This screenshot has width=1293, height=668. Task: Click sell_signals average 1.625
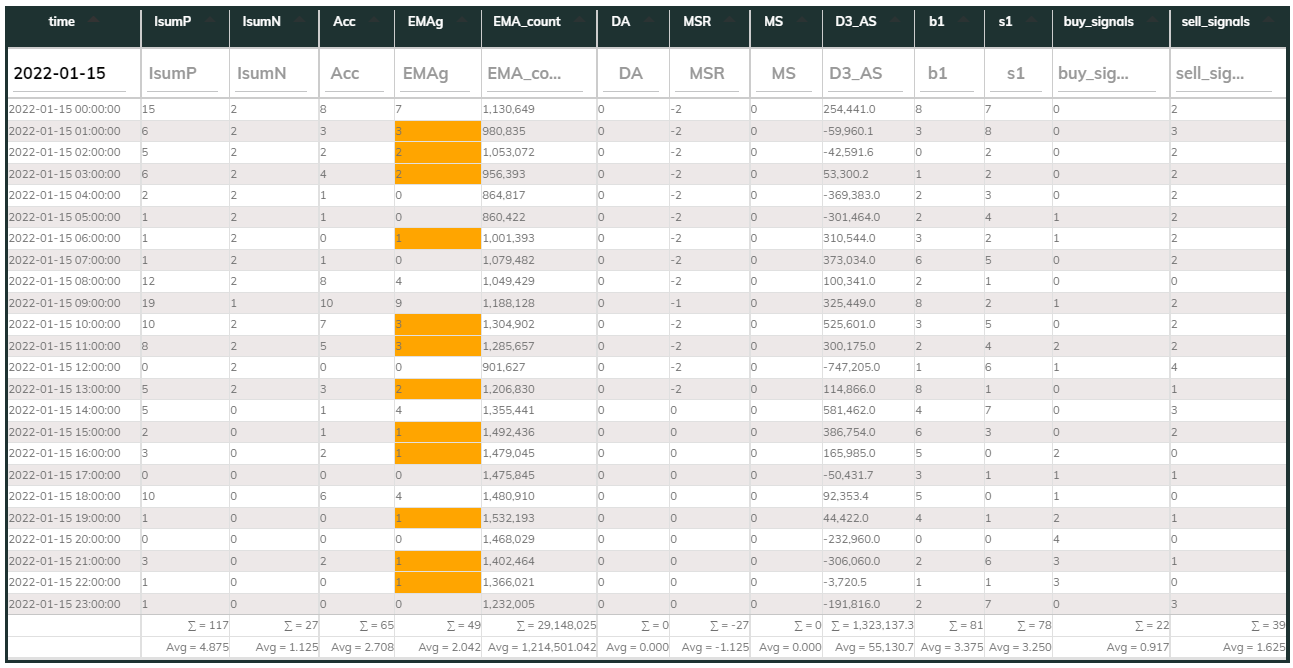tap(1256, 648)
